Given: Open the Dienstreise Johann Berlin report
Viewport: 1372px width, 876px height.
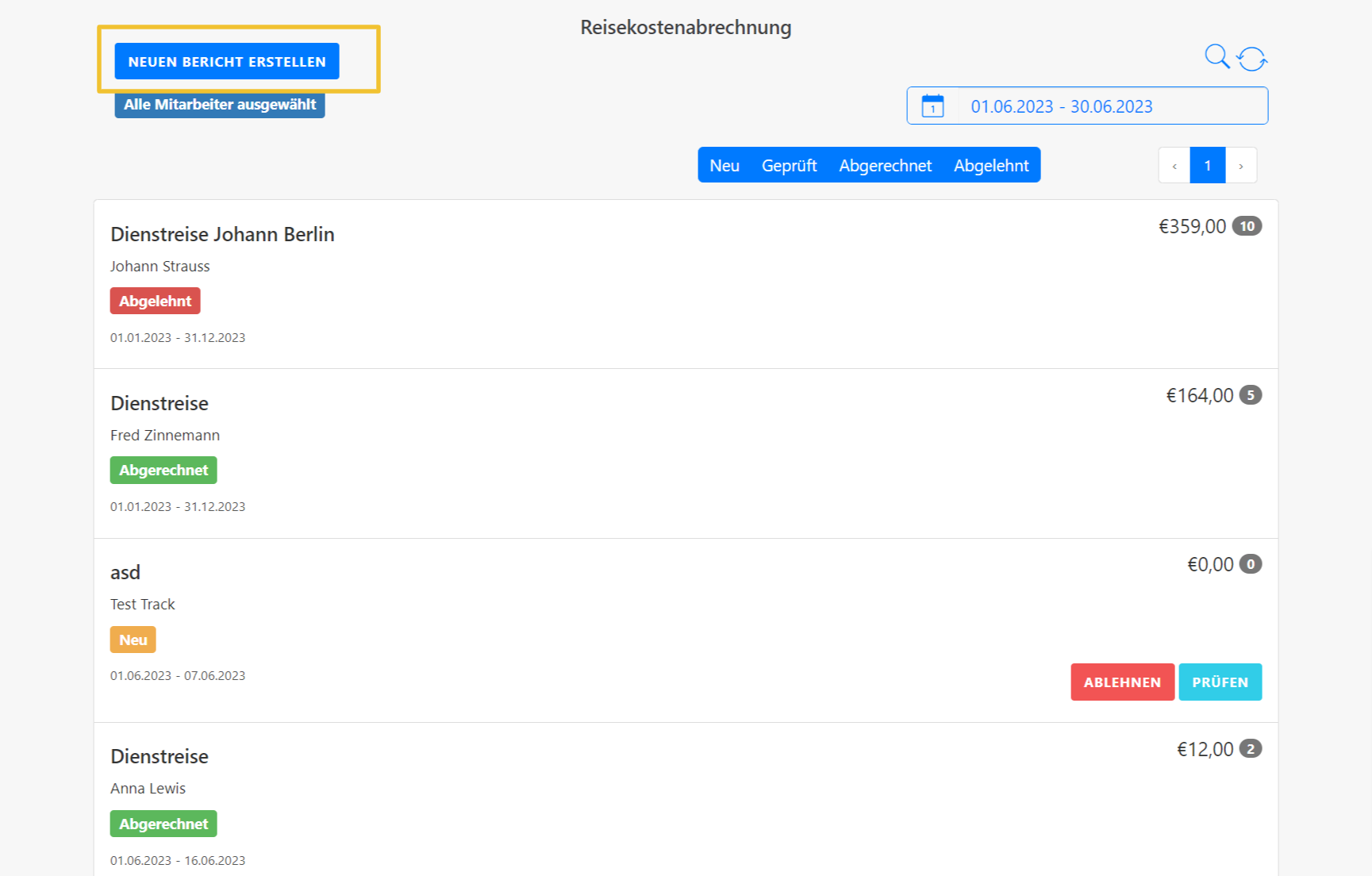Looking at the screenshot, I should pos(222,235).
